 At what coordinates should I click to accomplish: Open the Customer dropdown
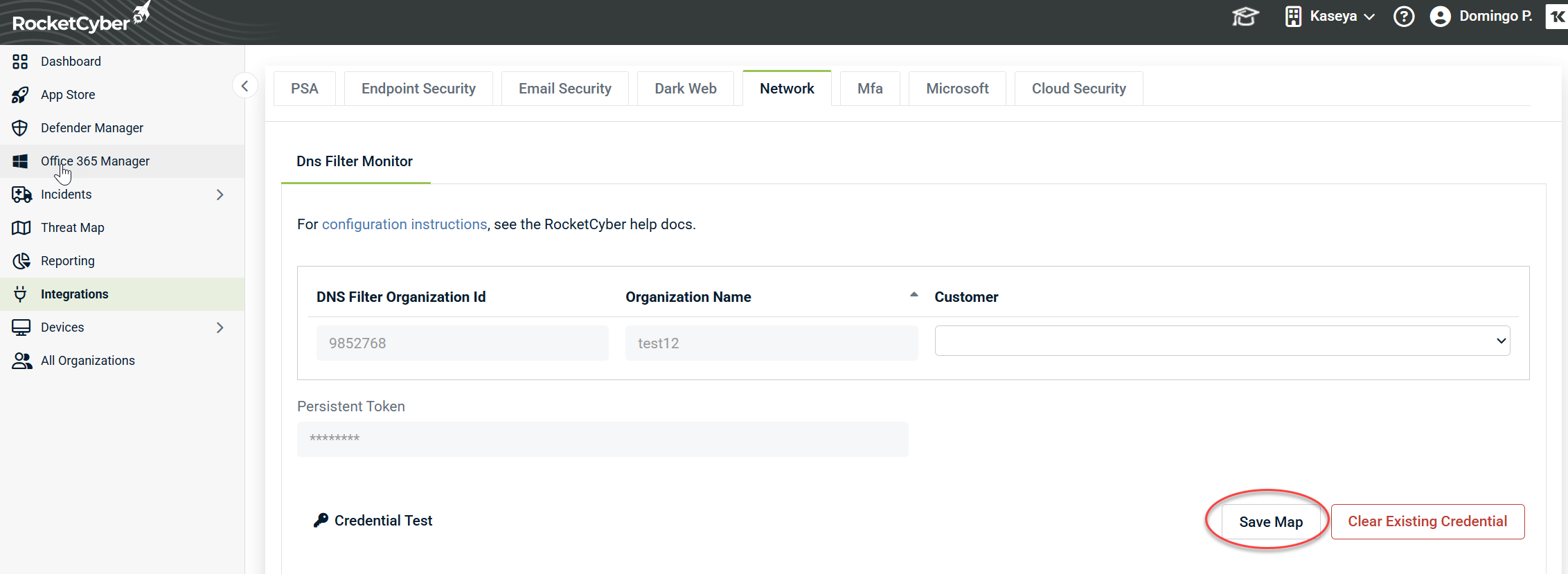tap(1222, 341)
